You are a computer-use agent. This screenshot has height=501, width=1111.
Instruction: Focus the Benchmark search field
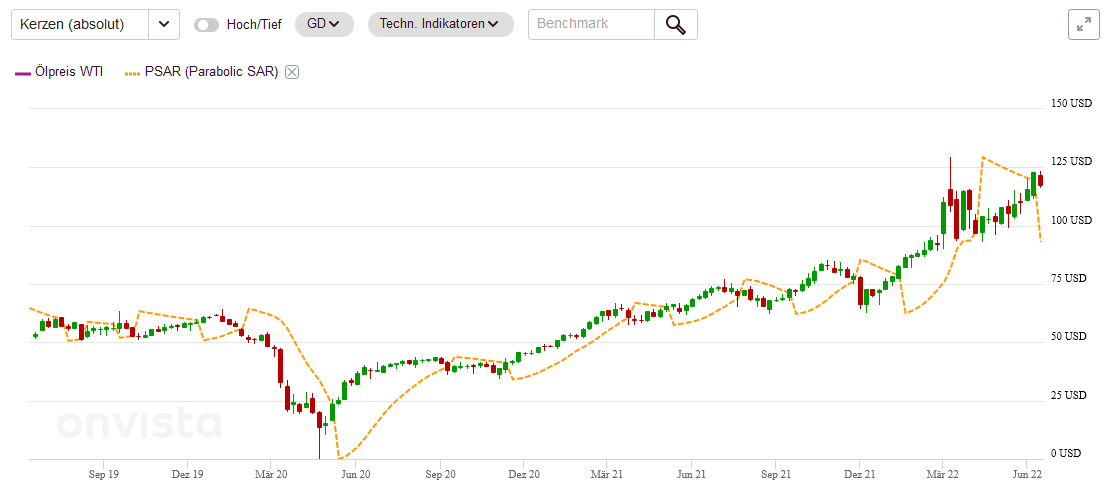pyautogui.click(x=591, y=25)
